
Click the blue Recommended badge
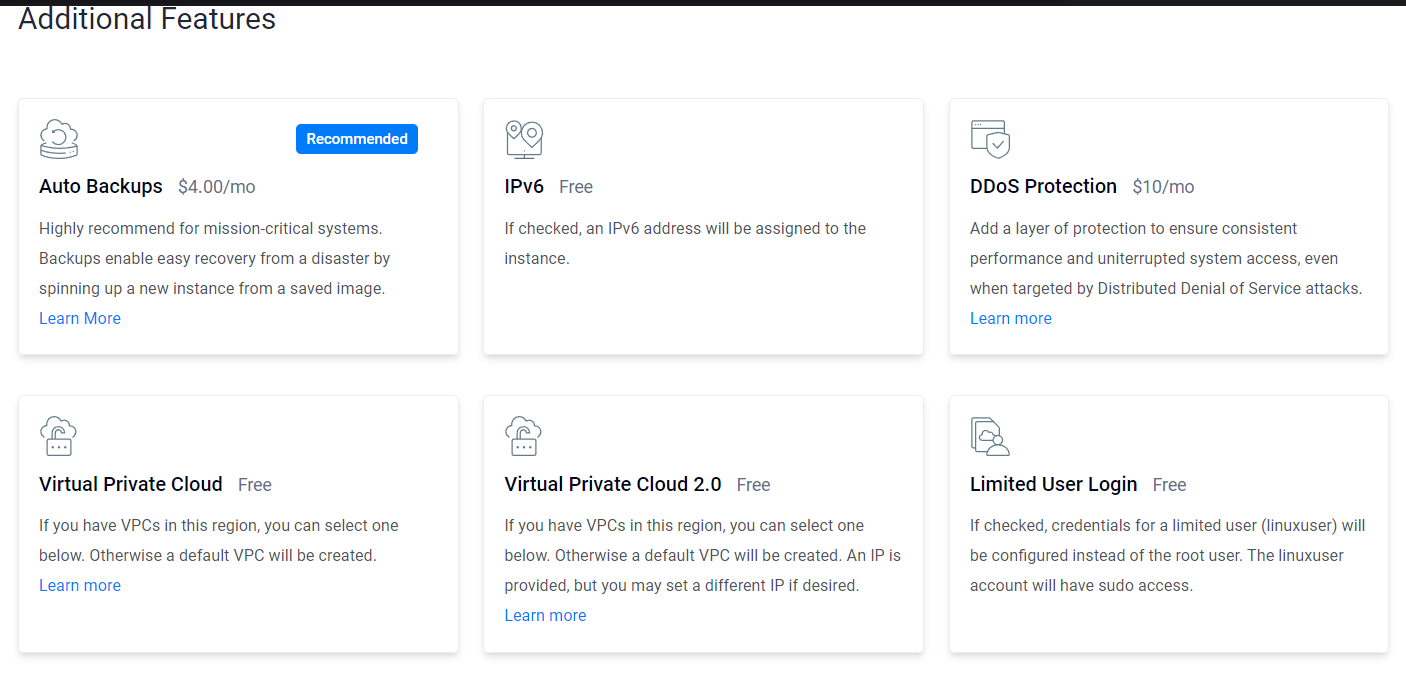[x=357, y=139]
